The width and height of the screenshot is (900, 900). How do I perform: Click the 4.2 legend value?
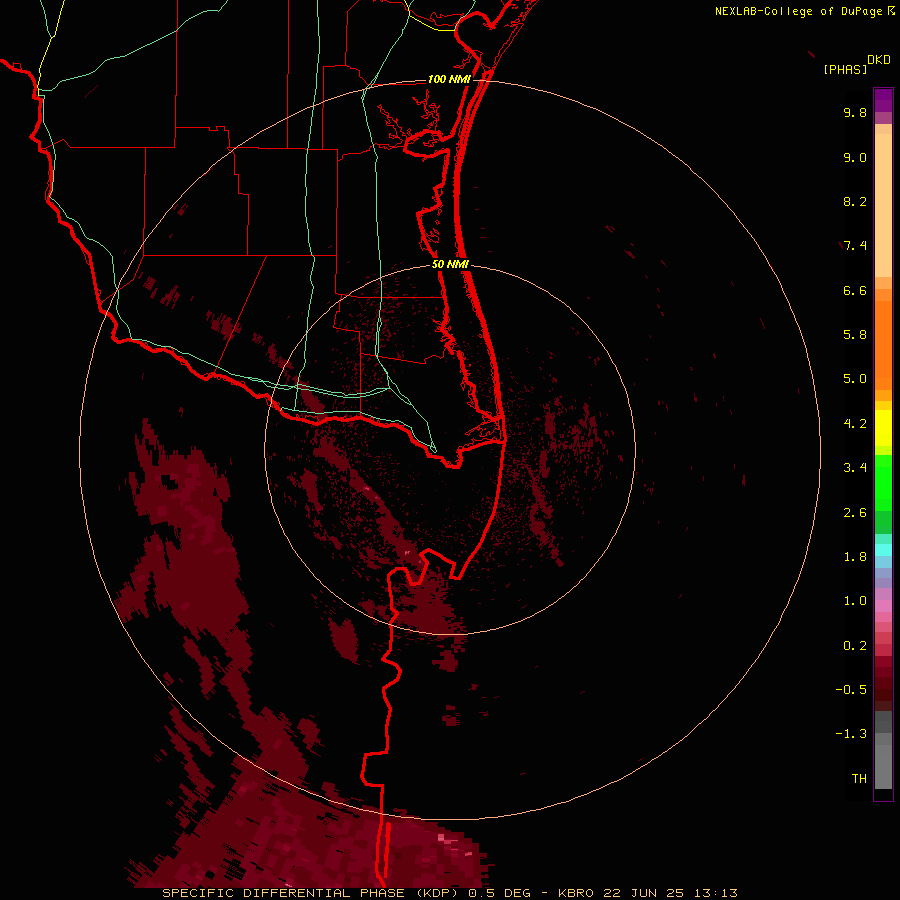(x=855, y=424)
